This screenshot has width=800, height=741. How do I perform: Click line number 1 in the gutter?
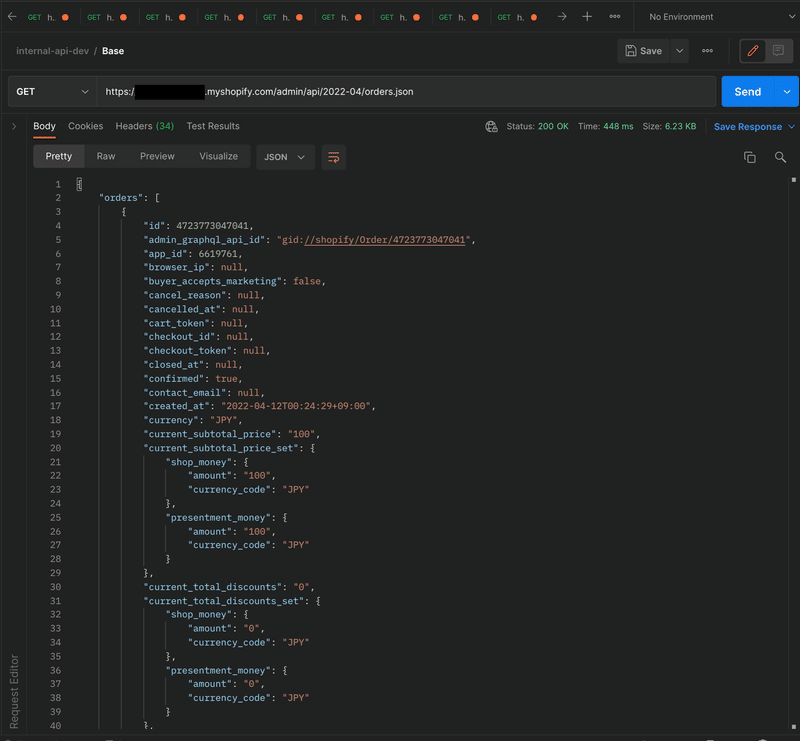pos(58,184)
